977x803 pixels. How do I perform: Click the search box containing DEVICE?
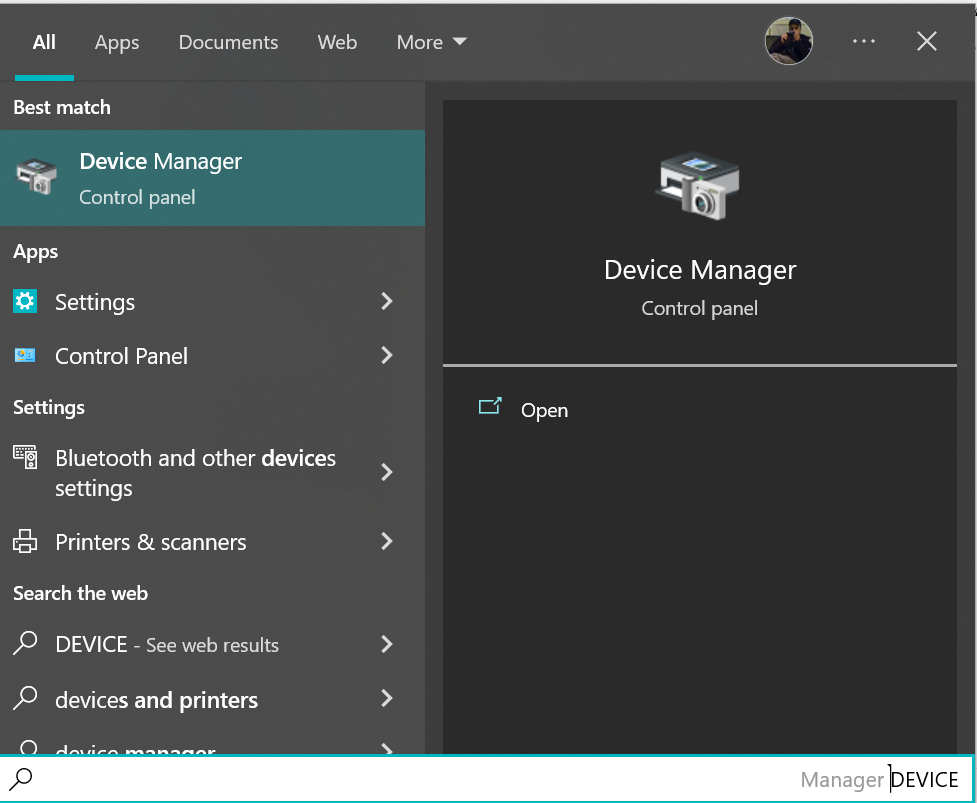click(488, 779)
